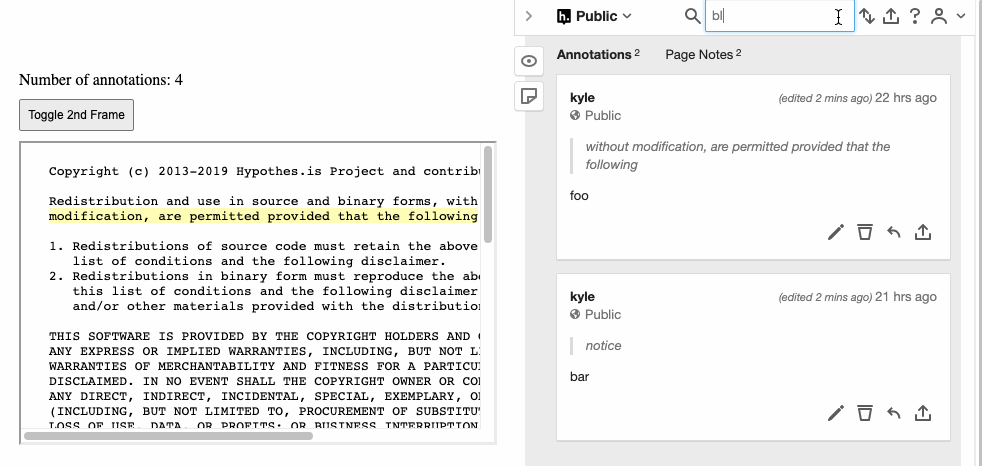Click the Public label in the bar annotation

602,315
